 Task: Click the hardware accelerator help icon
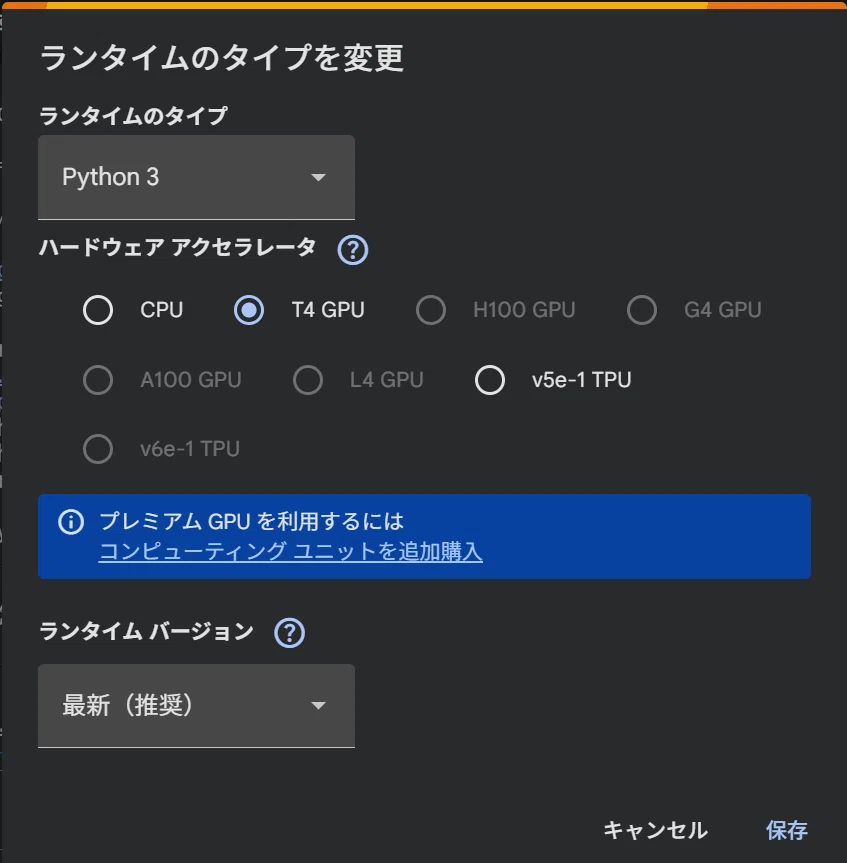[x=352, y=250]
